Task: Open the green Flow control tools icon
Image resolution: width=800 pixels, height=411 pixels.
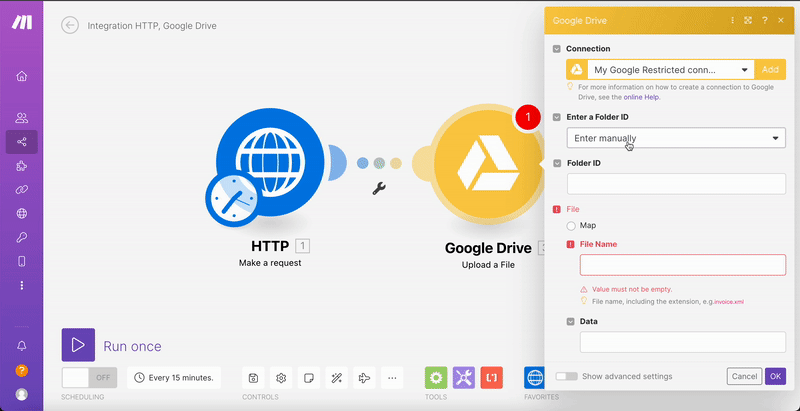Action: click(436, 378)
